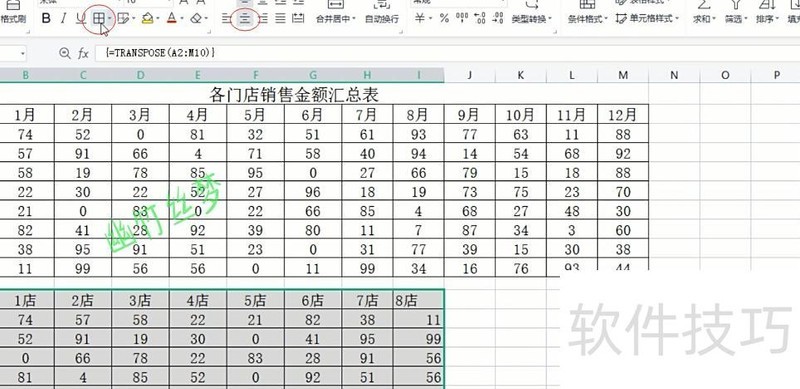
Task: Select column N header
Action: (674, 75)
